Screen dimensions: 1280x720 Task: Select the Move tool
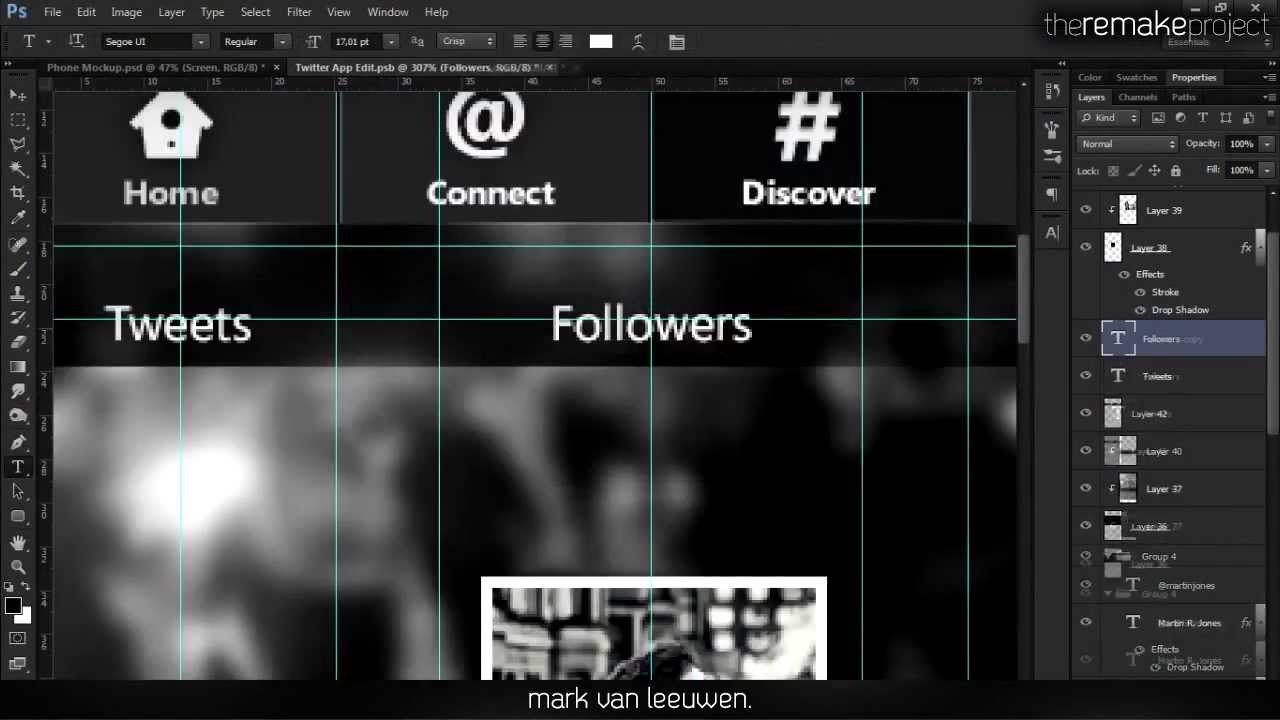point(18,95)
